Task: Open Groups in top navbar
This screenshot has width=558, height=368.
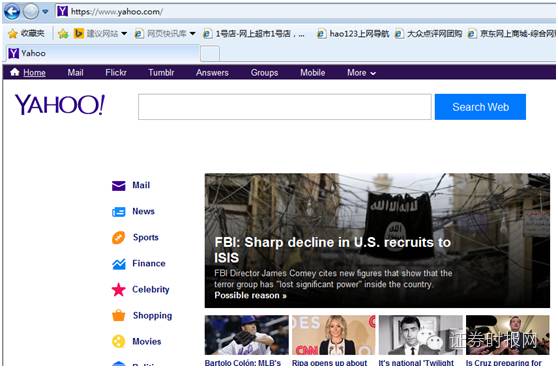Action: [264, 73]
